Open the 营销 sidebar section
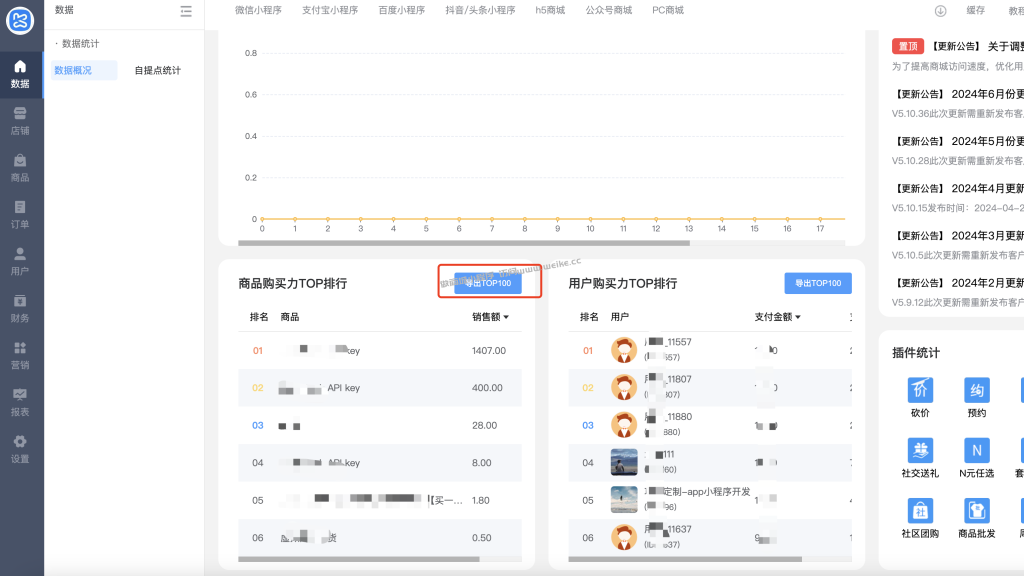The width and height of the screenshot is (1024, 576). point(20,356)
